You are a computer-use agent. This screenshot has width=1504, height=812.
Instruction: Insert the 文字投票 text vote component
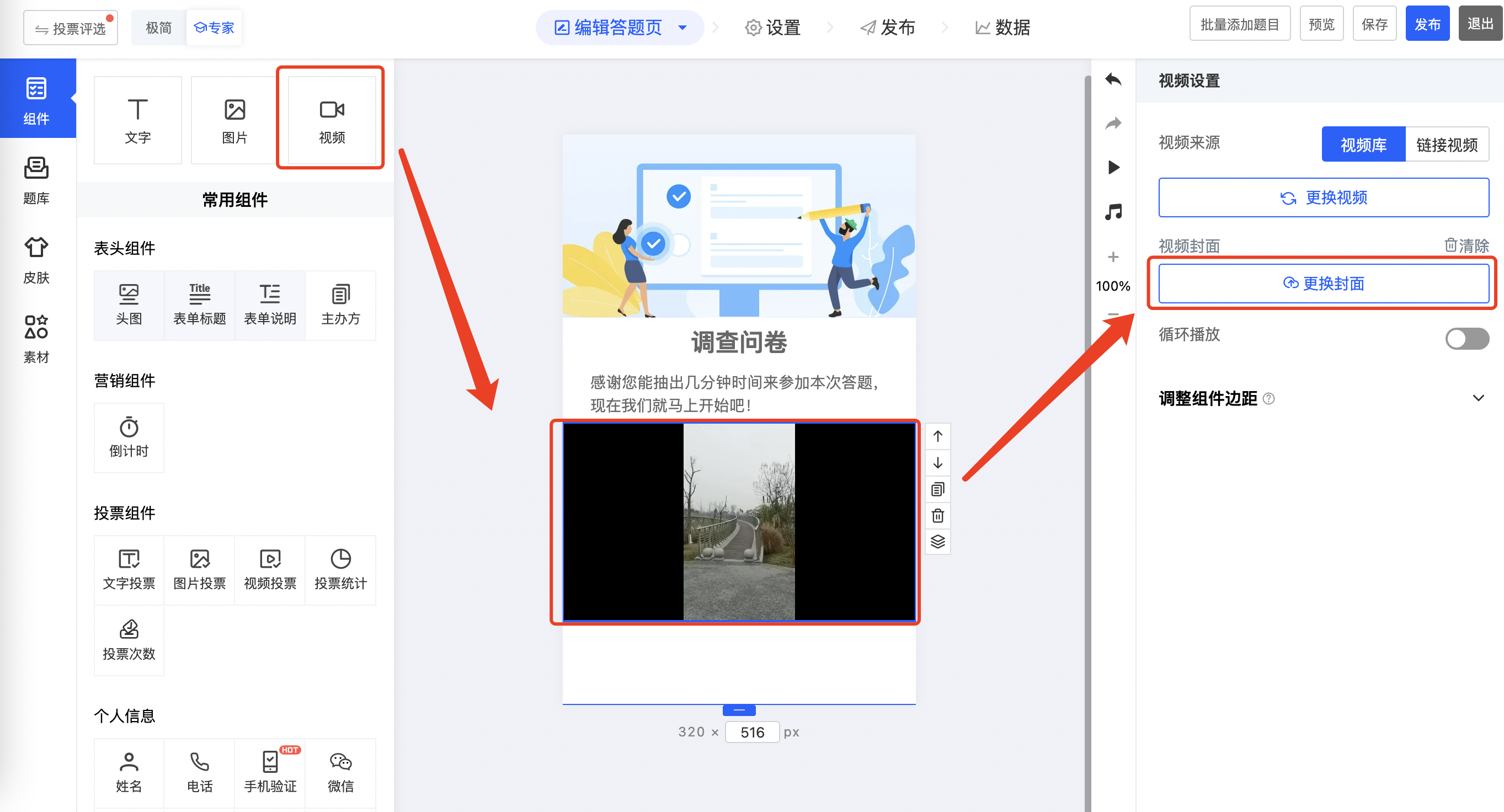[x=129, y=570]
